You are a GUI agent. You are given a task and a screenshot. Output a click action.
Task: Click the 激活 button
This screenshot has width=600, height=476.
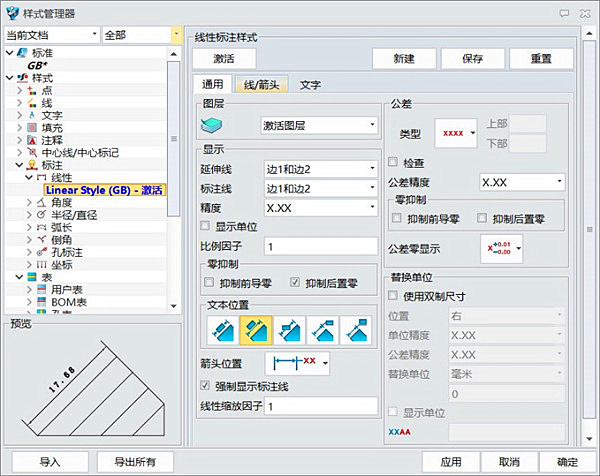click(x=223, y=58)
